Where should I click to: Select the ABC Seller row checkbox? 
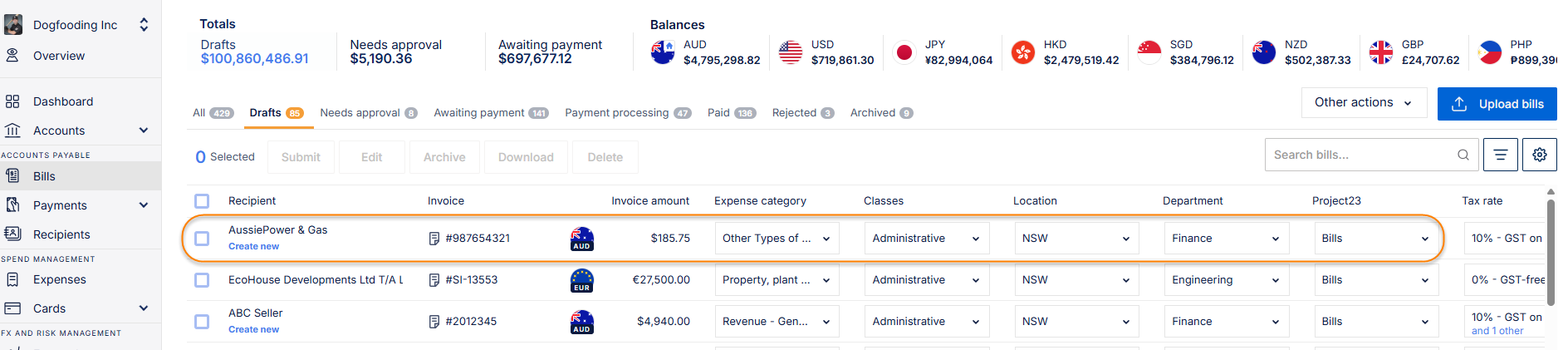click(x=202, y=322)
